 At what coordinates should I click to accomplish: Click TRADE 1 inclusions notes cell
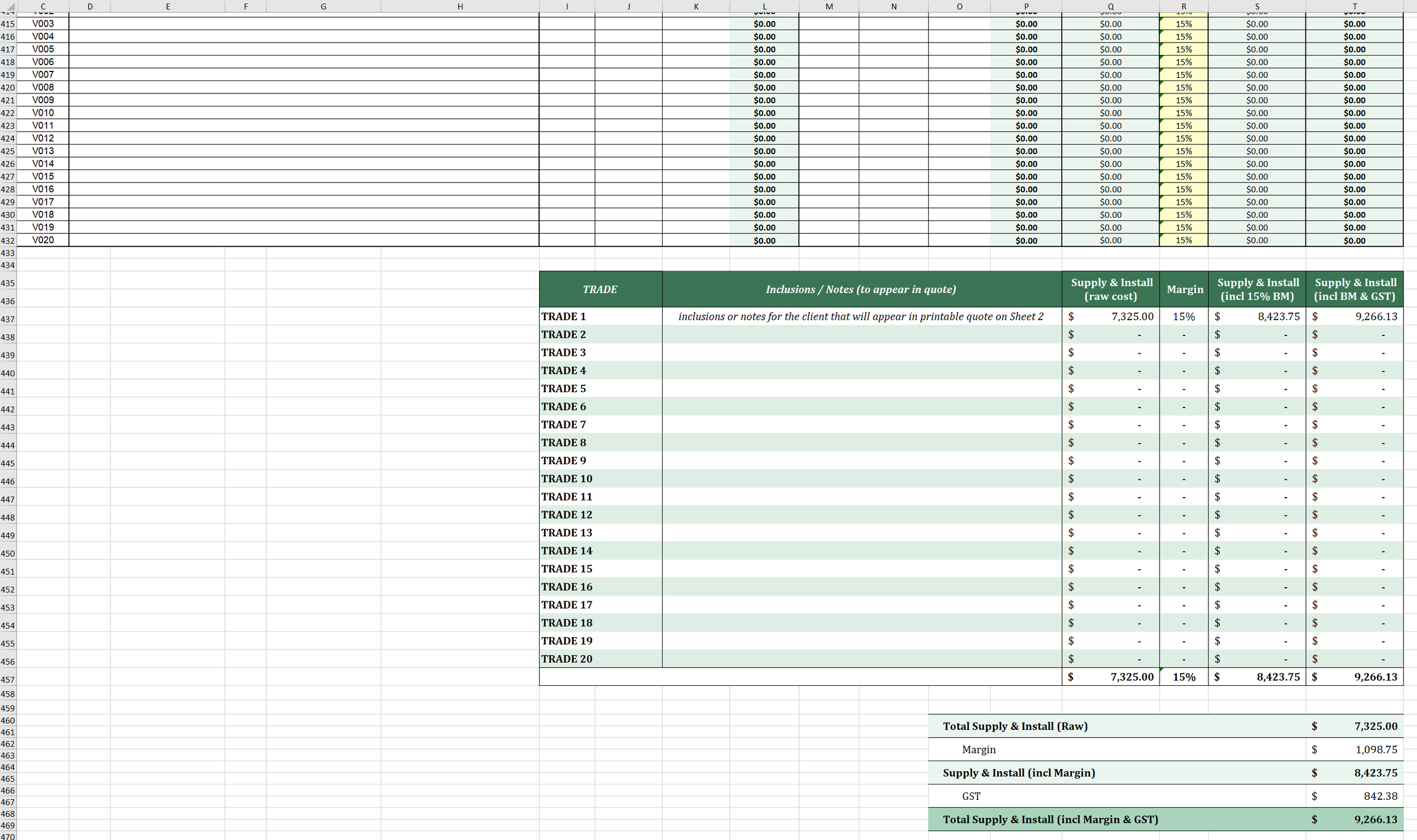(x=860, y=316)
